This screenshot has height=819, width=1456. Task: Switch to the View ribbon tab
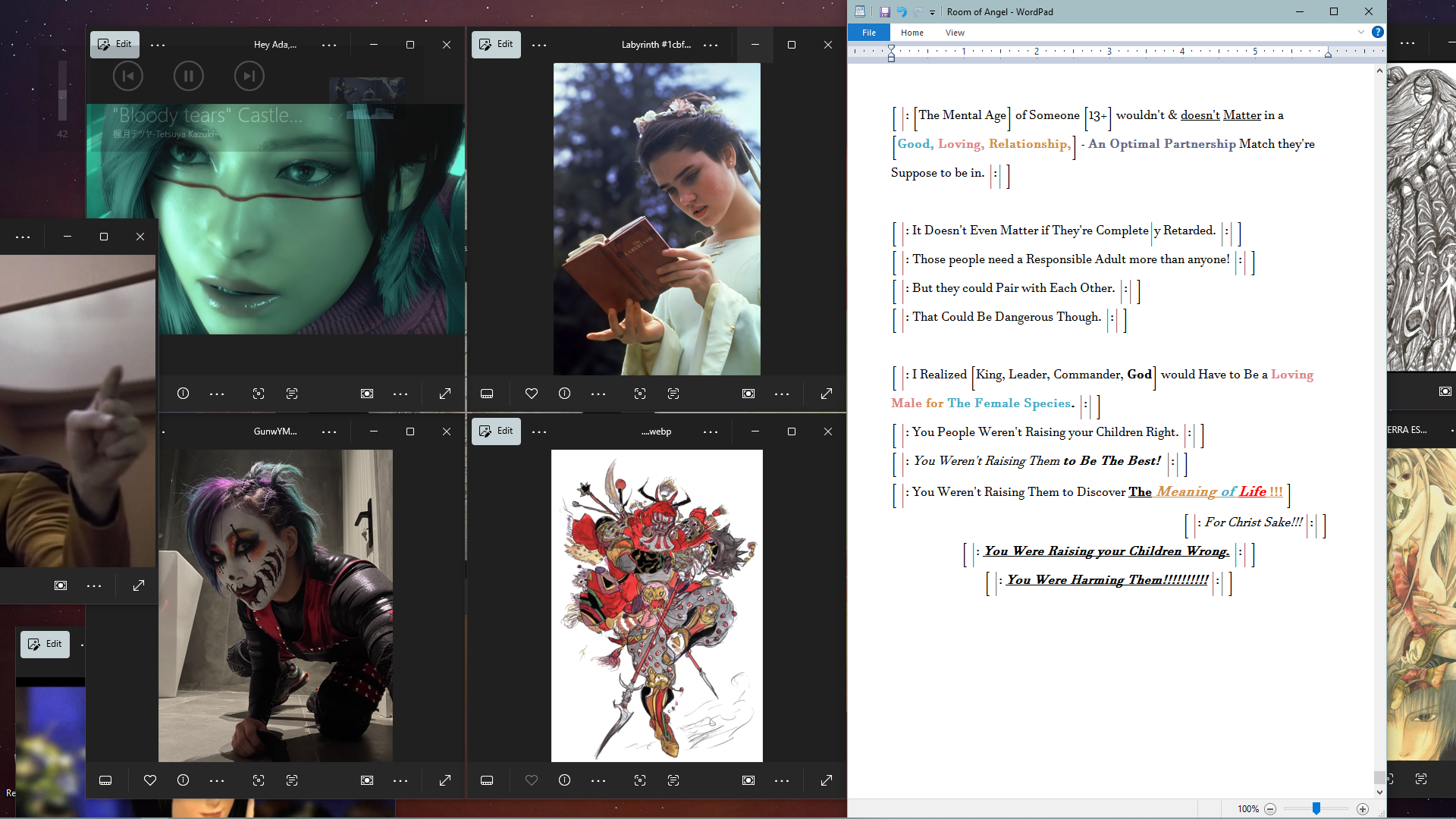coord(955,33)
